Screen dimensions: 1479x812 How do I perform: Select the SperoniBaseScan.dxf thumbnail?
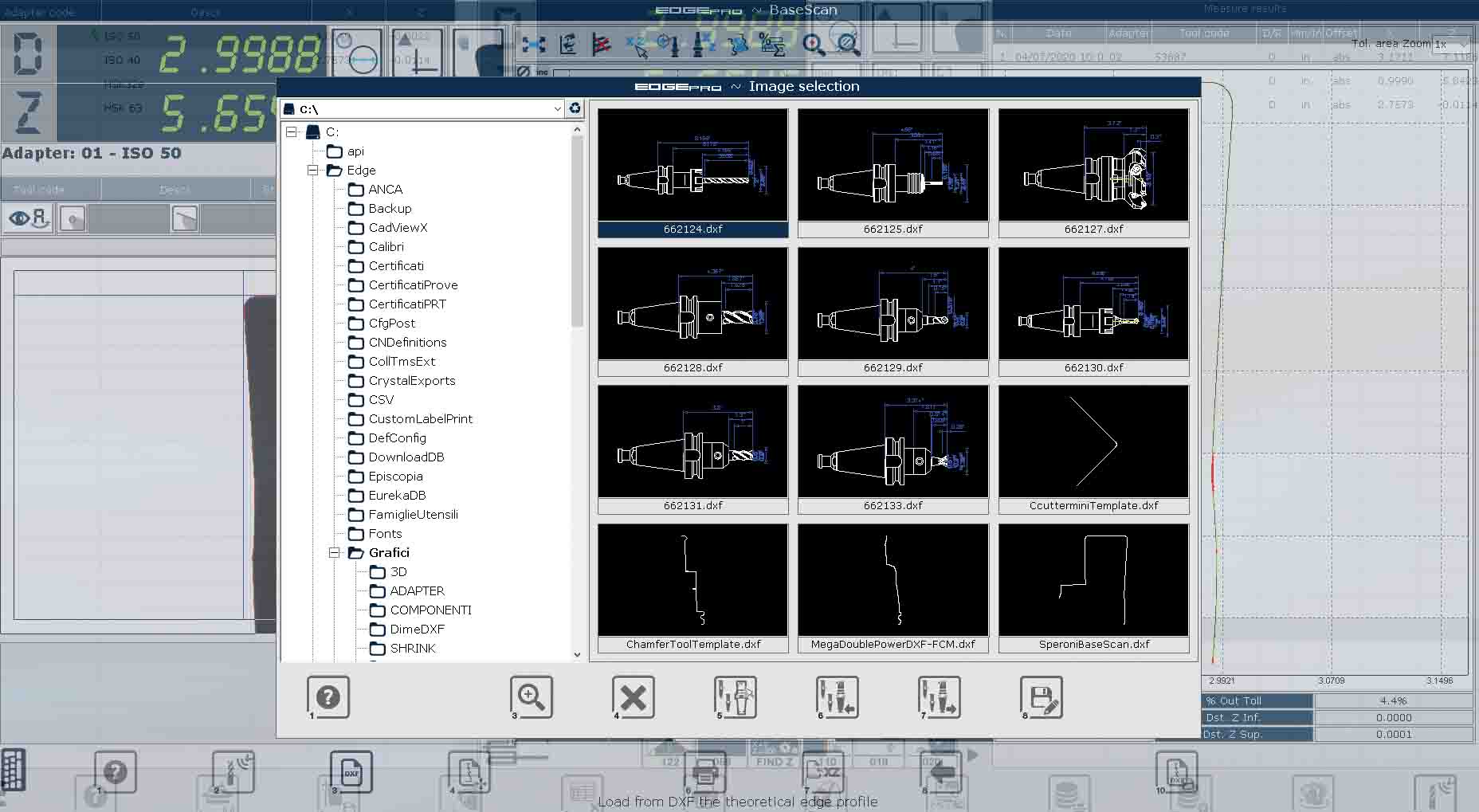[1093, 587]
